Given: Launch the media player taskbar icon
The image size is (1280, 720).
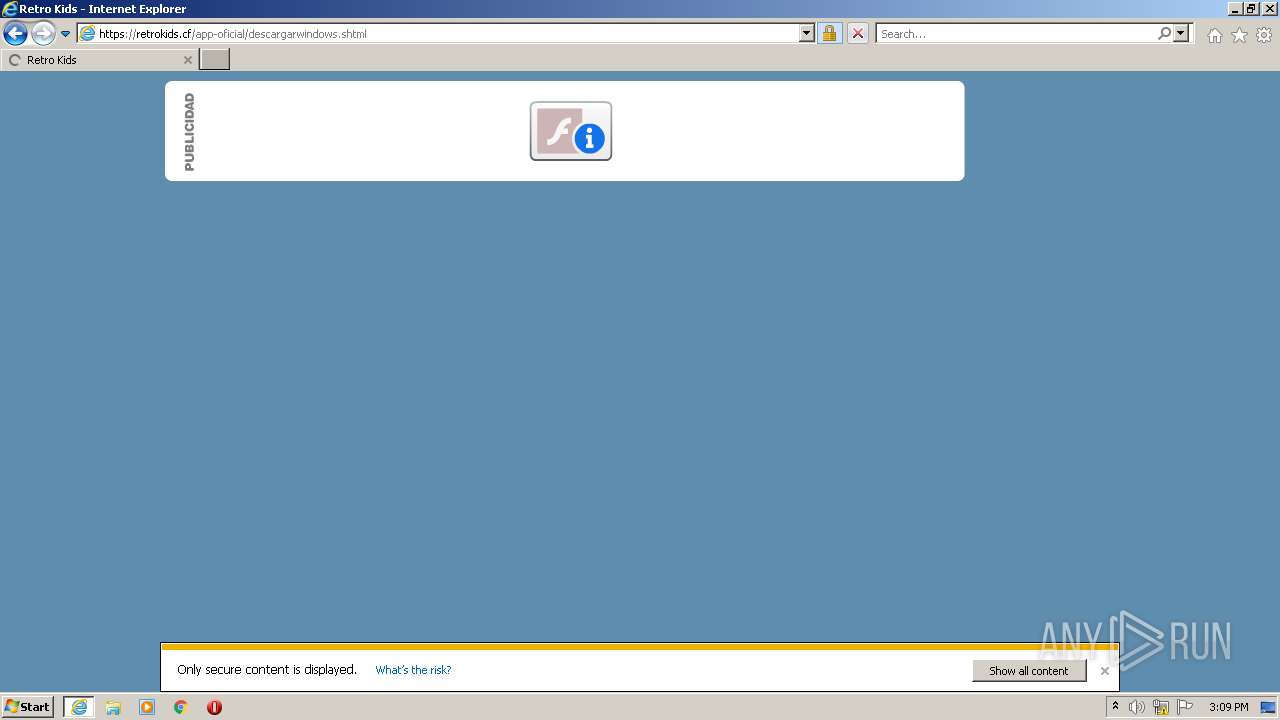Looking at the screenshot, I should tap(147, 707).
